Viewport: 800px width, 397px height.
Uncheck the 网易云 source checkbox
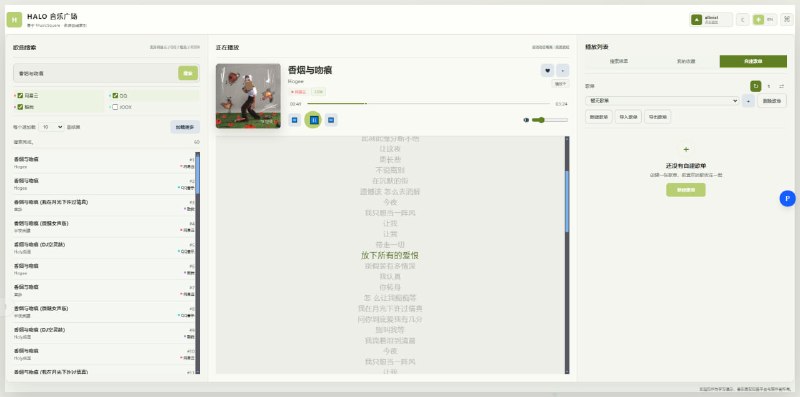pos(20,95)
